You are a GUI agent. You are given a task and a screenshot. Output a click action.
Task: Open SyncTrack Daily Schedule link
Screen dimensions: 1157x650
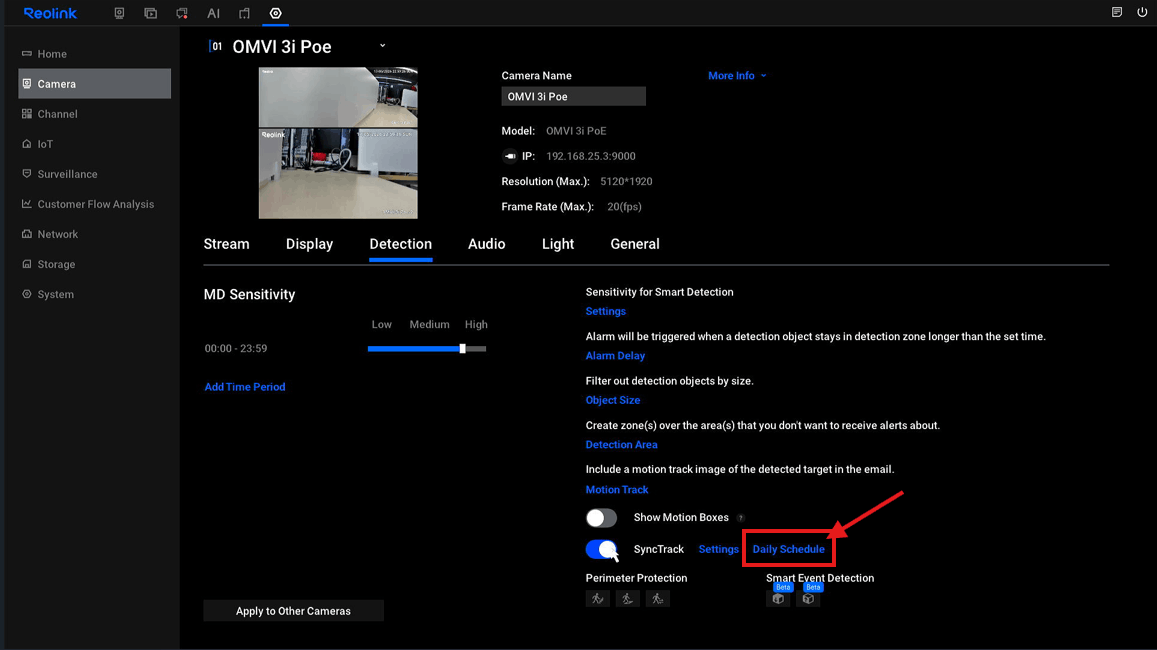(789, 550)
